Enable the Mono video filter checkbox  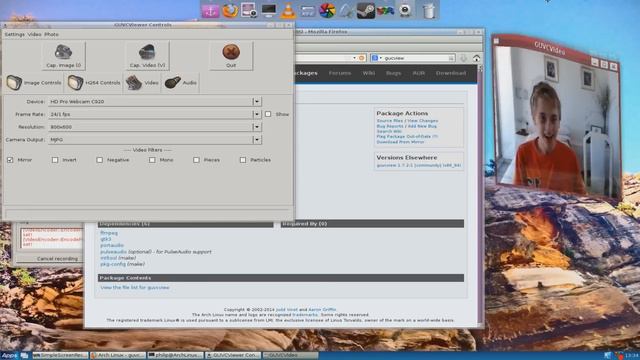[x=152, y=160]
